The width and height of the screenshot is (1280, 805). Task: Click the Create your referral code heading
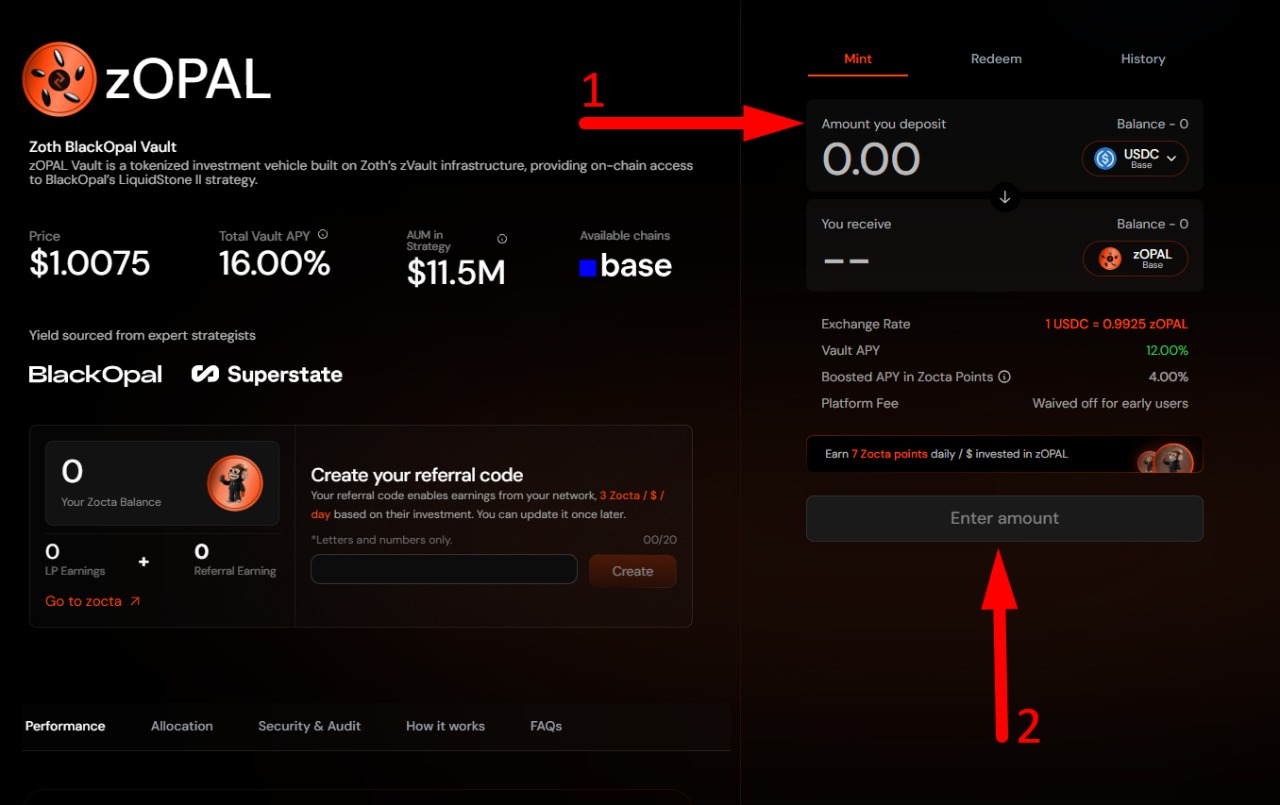417,475
